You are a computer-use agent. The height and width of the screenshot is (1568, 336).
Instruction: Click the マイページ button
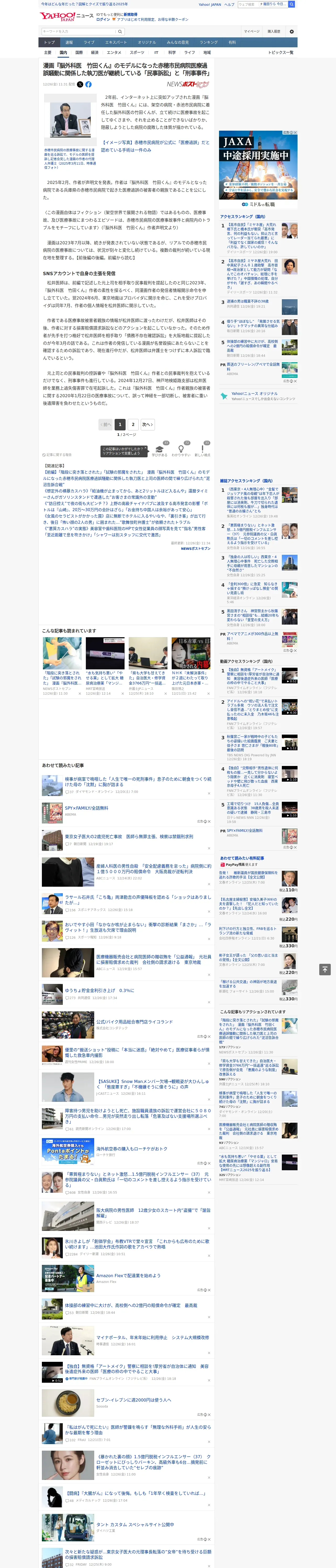pyautogui.click(x=252, y=31)
